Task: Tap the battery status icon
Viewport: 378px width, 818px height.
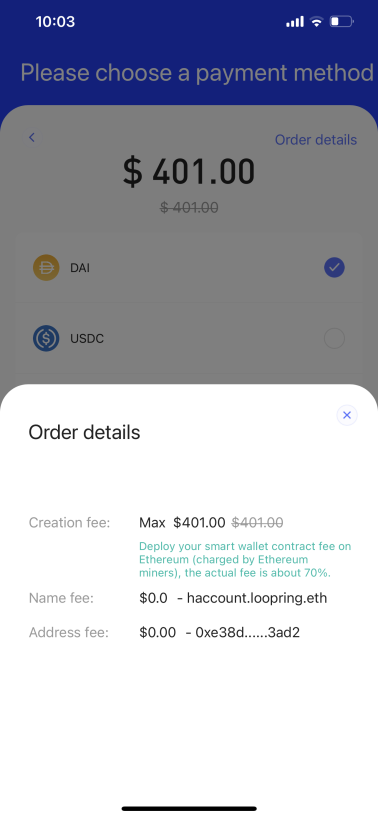Action: [x=342, y=21]
